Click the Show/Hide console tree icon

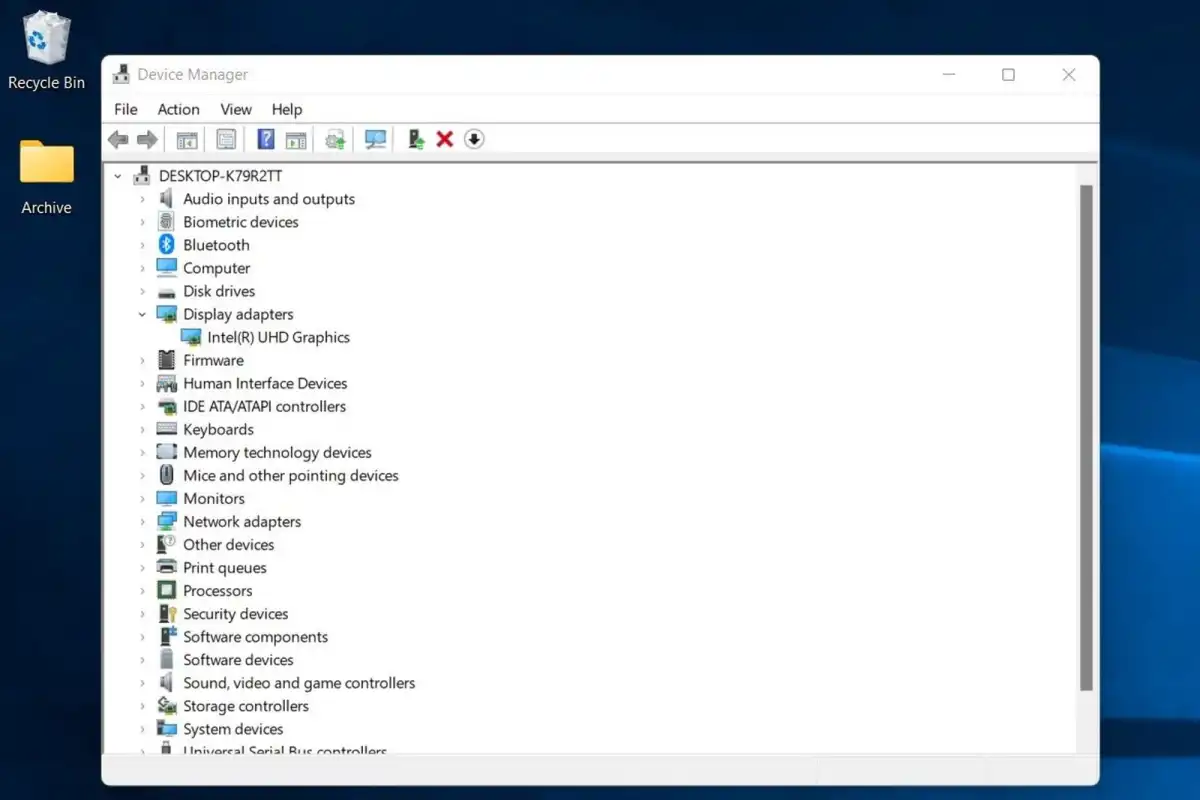point(186,139)
